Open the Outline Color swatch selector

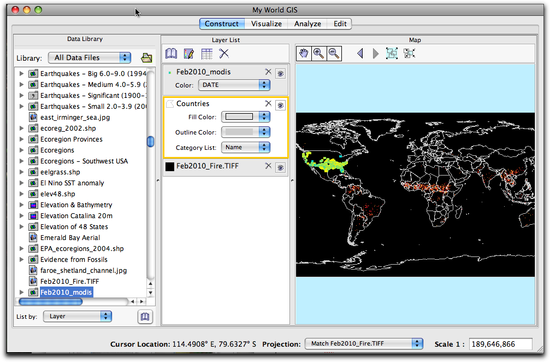click(x=246, y=132)
